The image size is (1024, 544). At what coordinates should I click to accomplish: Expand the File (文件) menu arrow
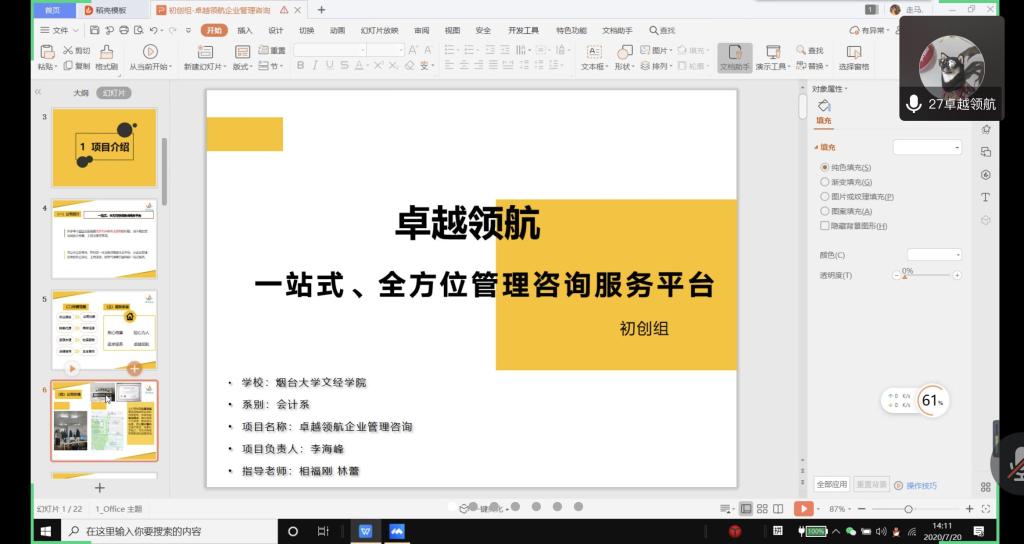(76, 31)
